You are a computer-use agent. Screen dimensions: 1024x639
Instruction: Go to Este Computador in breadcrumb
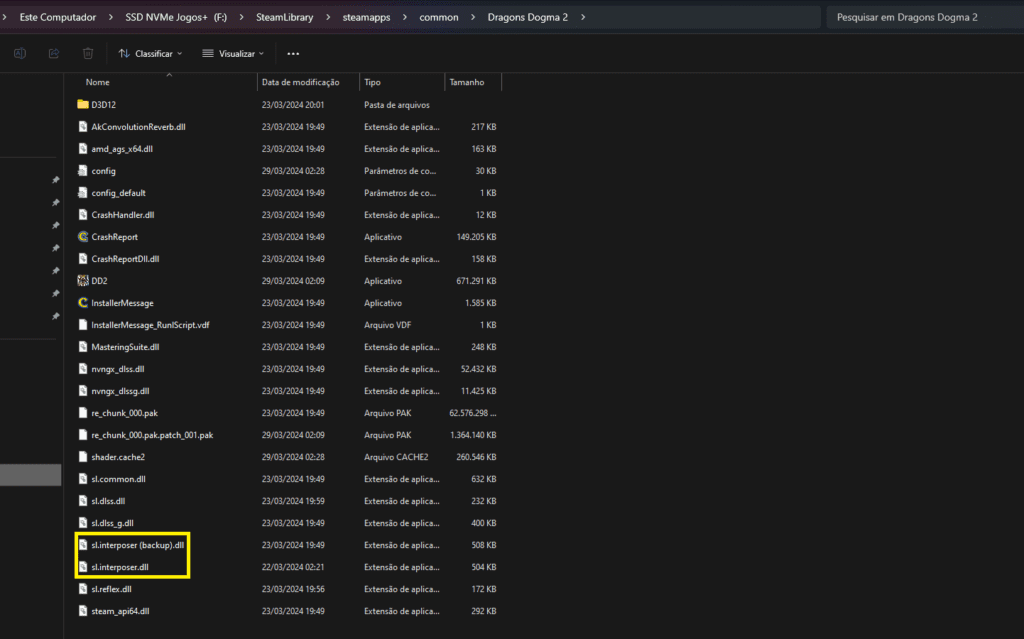pos(57,17)
